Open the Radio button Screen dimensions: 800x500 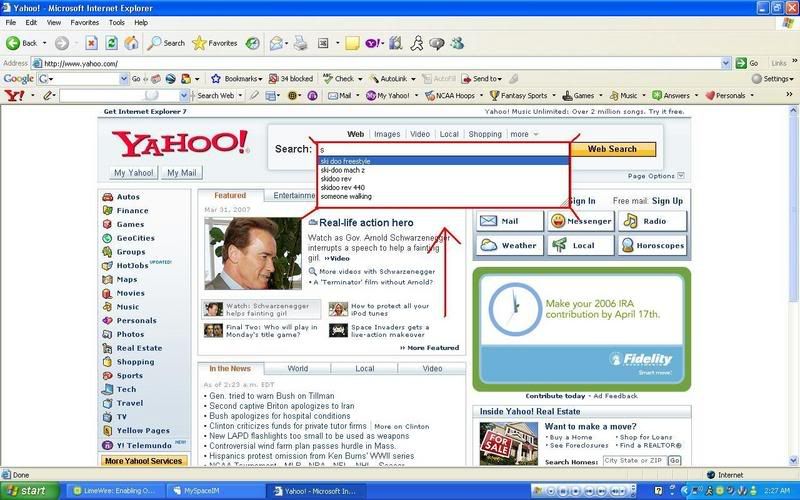tap(653, 221)
